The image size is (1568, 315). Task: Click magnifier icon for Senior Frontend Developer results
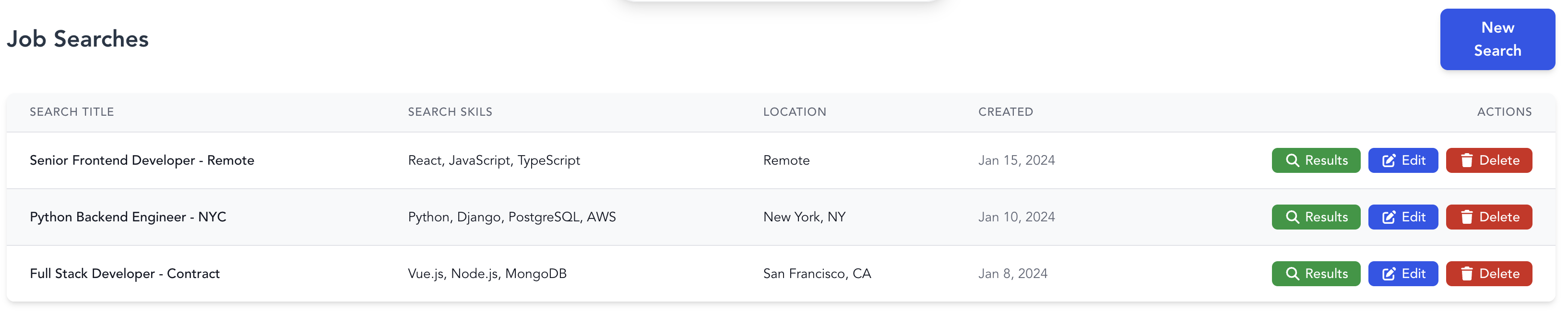coord(1292,160)
